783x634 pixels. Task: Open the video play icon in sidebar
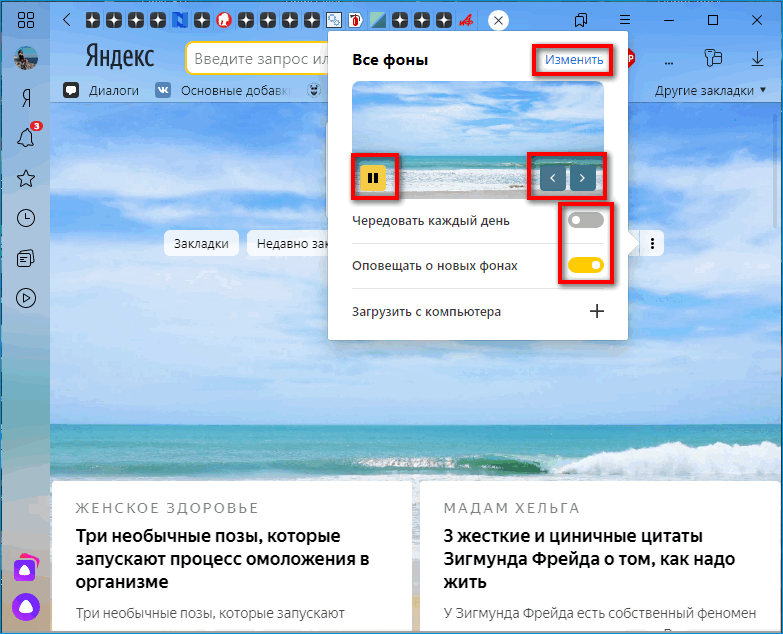[25, 298]
